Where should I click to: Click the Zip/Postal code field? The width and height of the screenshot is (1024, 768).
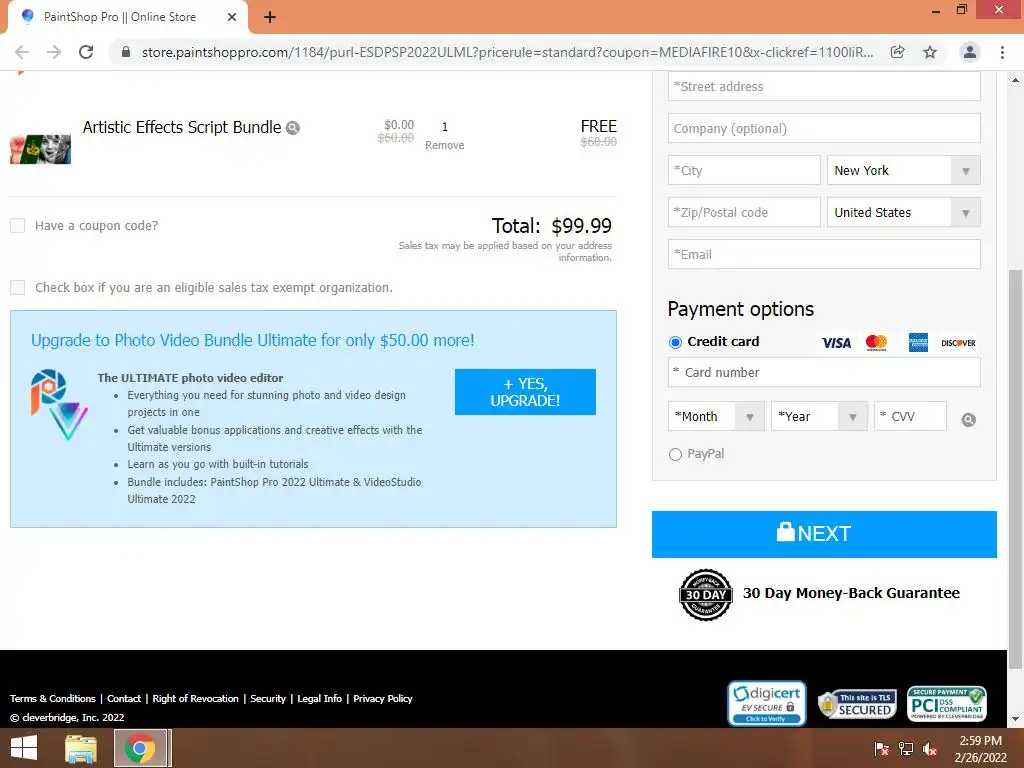744,212
